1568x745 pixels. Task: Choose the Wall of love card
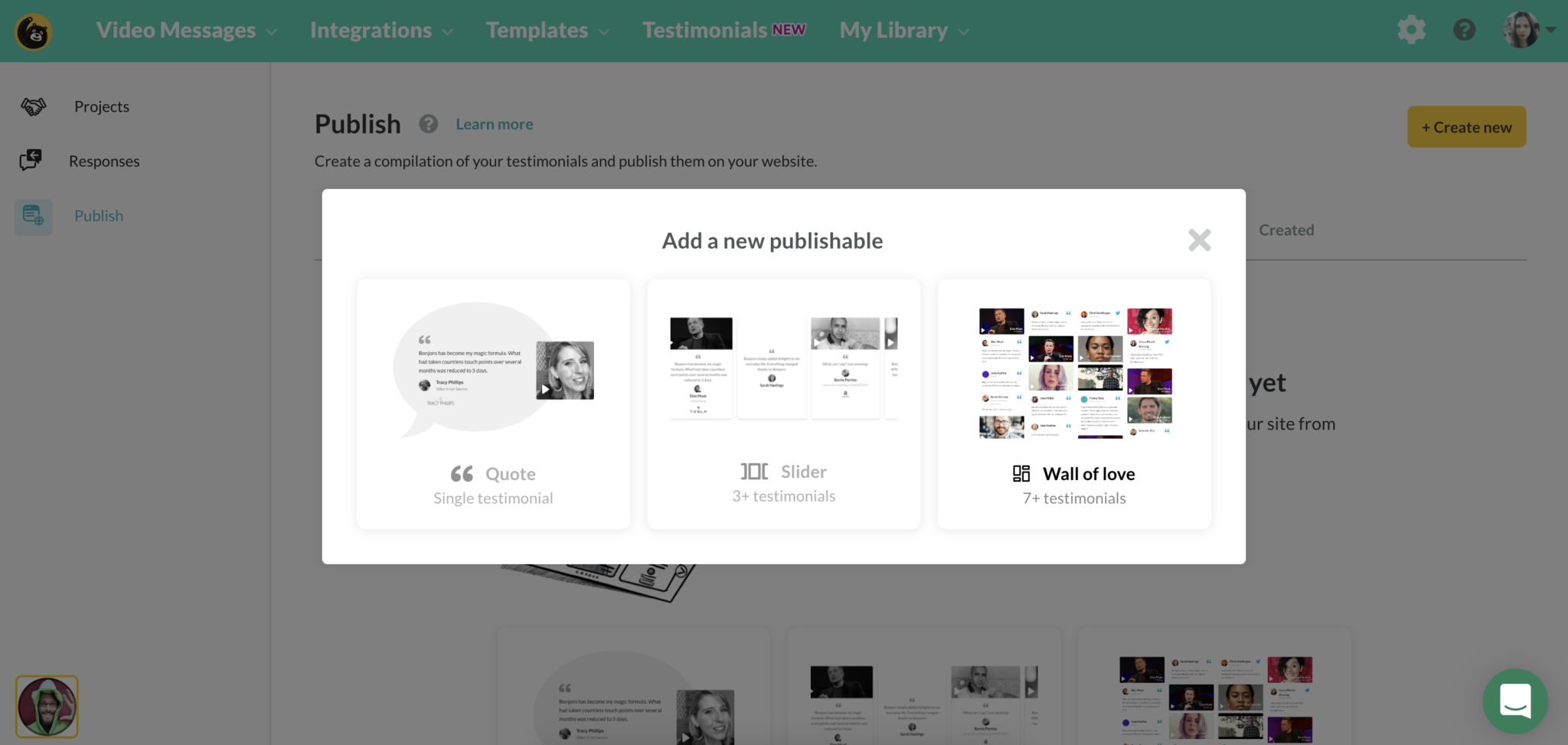point(1074,404)
